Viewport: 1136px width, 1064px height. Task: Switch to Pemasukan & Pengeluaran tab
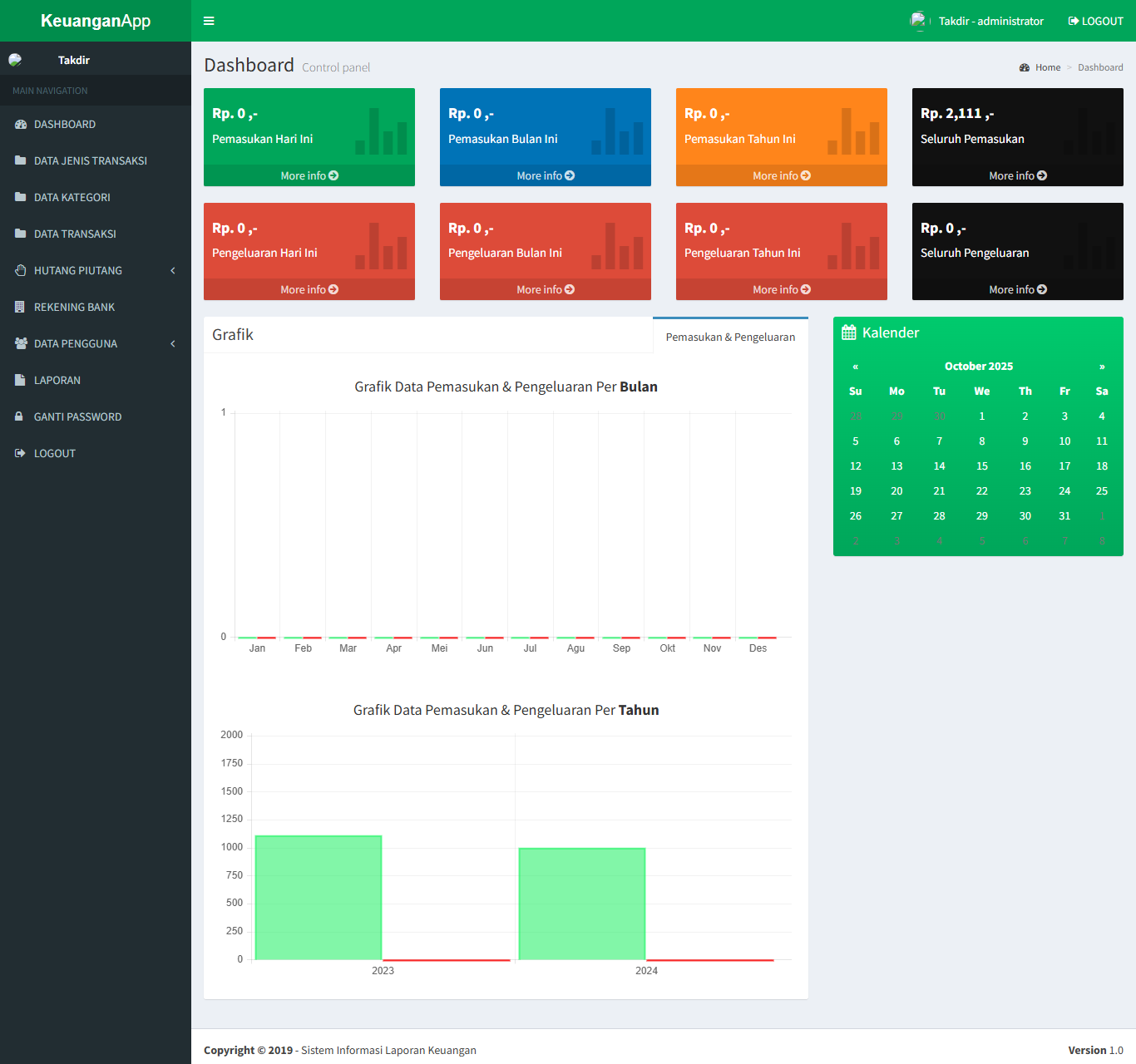click(730, 337)
